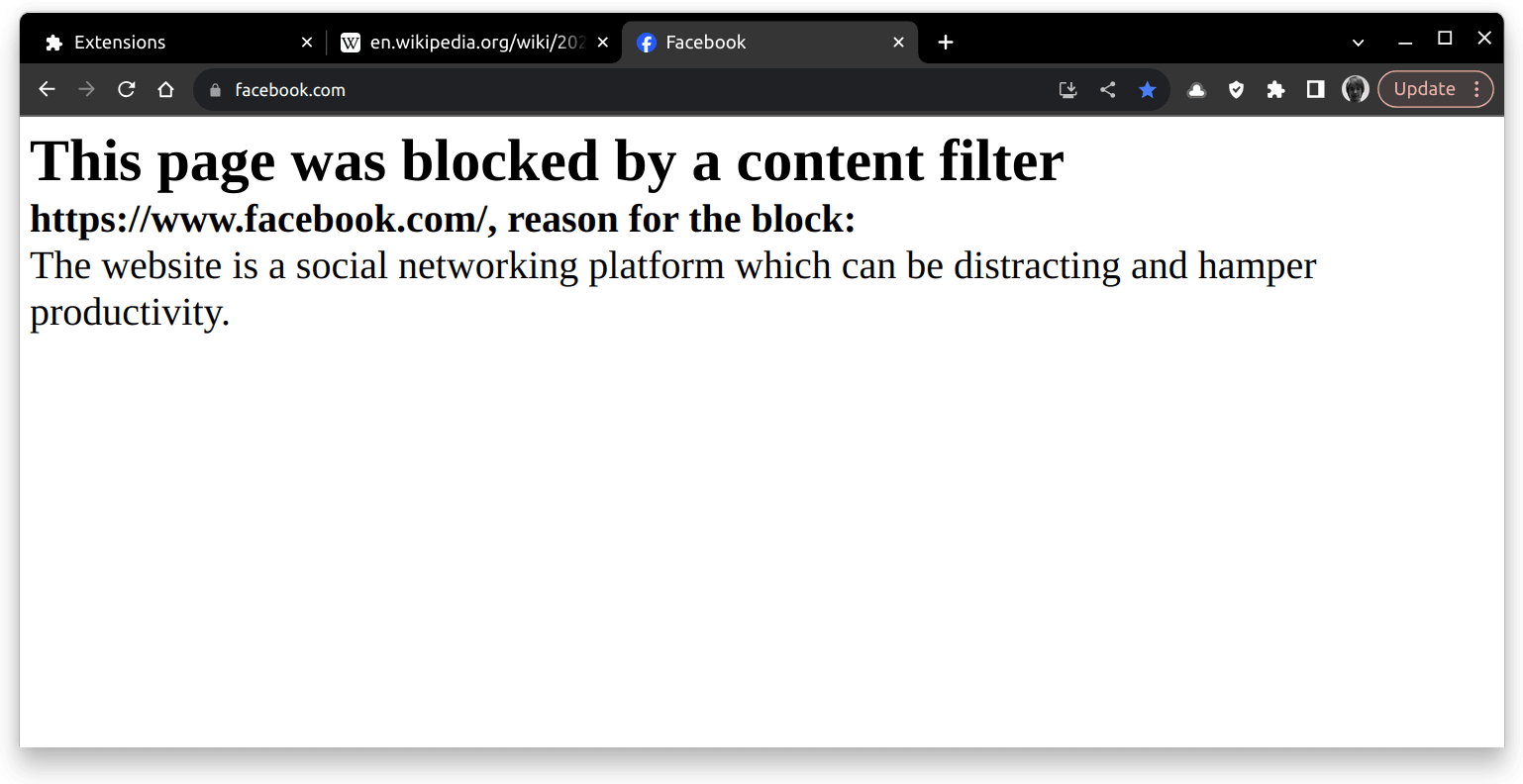
Task: Go back with the back arrow
Action: 47,89
